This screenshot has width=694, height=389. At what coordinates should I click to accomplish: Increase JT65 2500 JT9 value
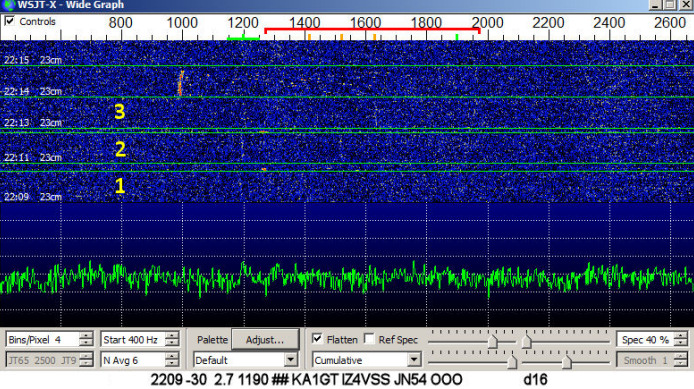click(x=86, y=357)
